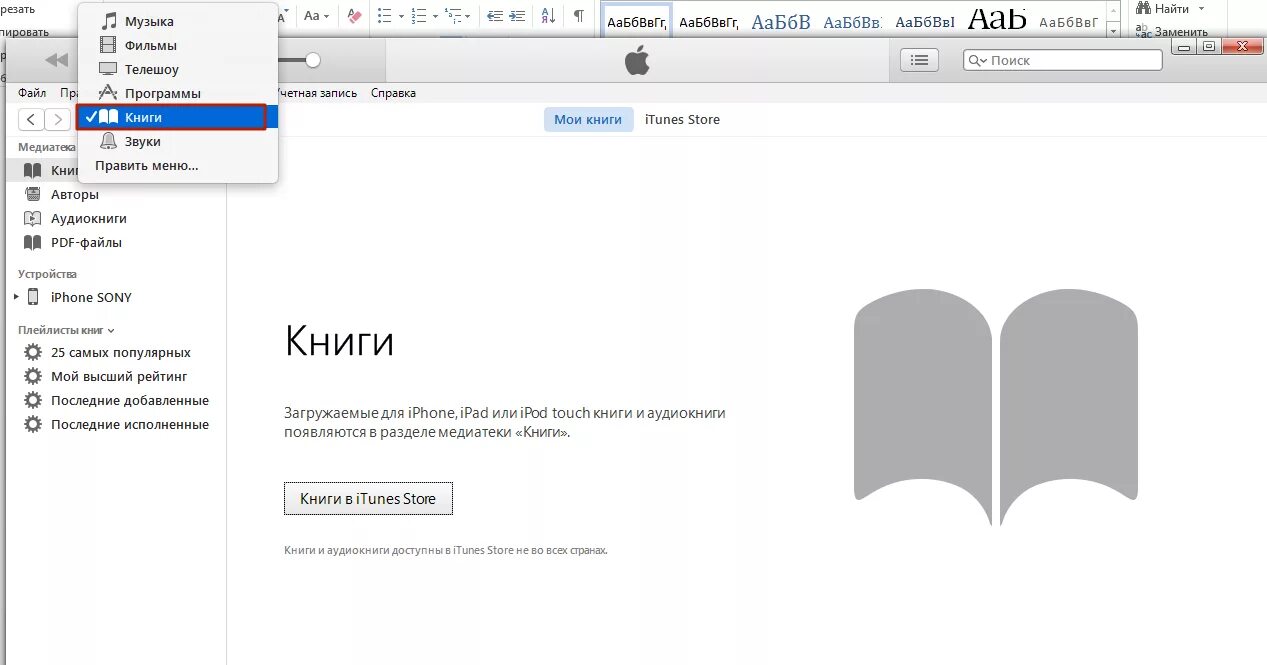Apply the first highlighted АаБбВвГг style
Viewport: 1267px width, 665px height.
(637, 21)
